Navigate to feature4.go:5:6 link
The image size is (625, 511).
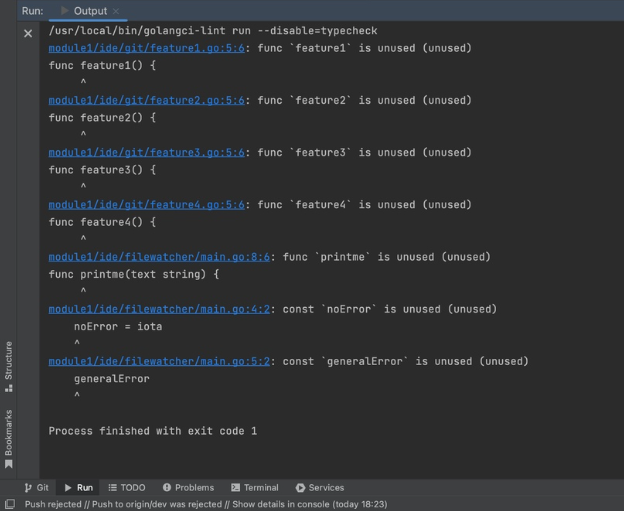(x=146, y=204)
